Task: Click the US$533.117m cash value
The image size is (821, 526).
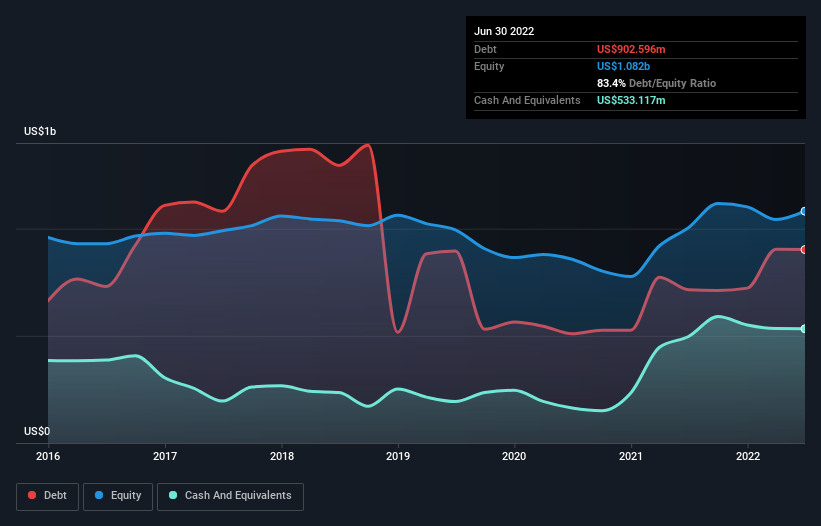Action: click(631, 100)
